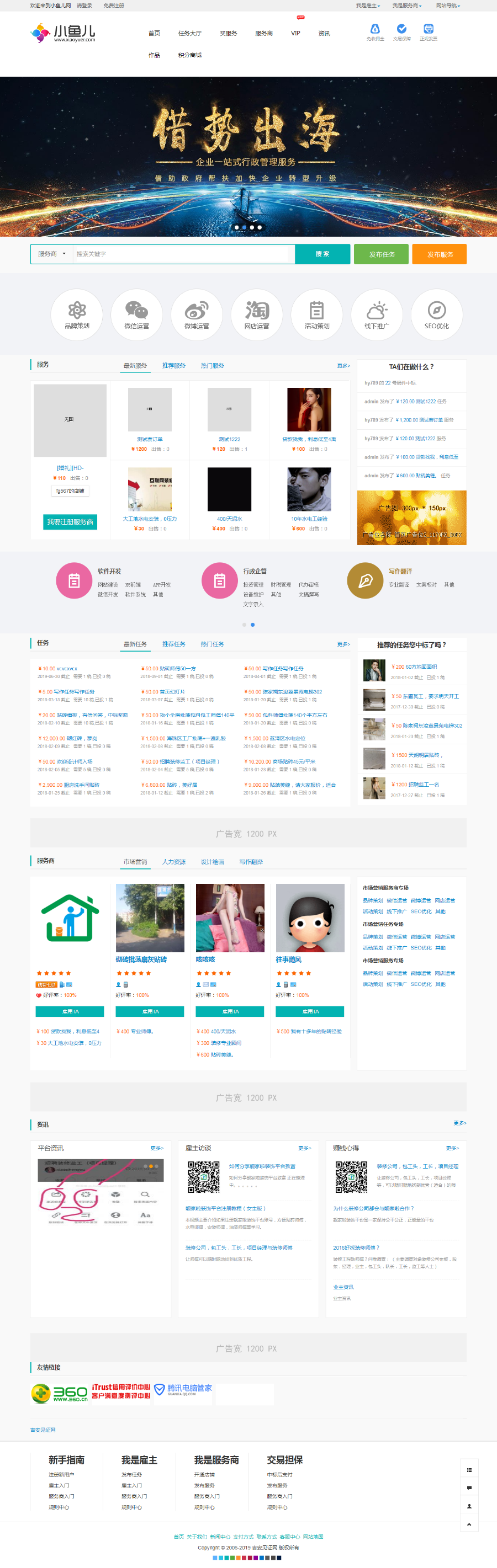Click 更多 beside the 资讯 heading
Screen dimensions: 497x1568
click(x=460, y=1123)
